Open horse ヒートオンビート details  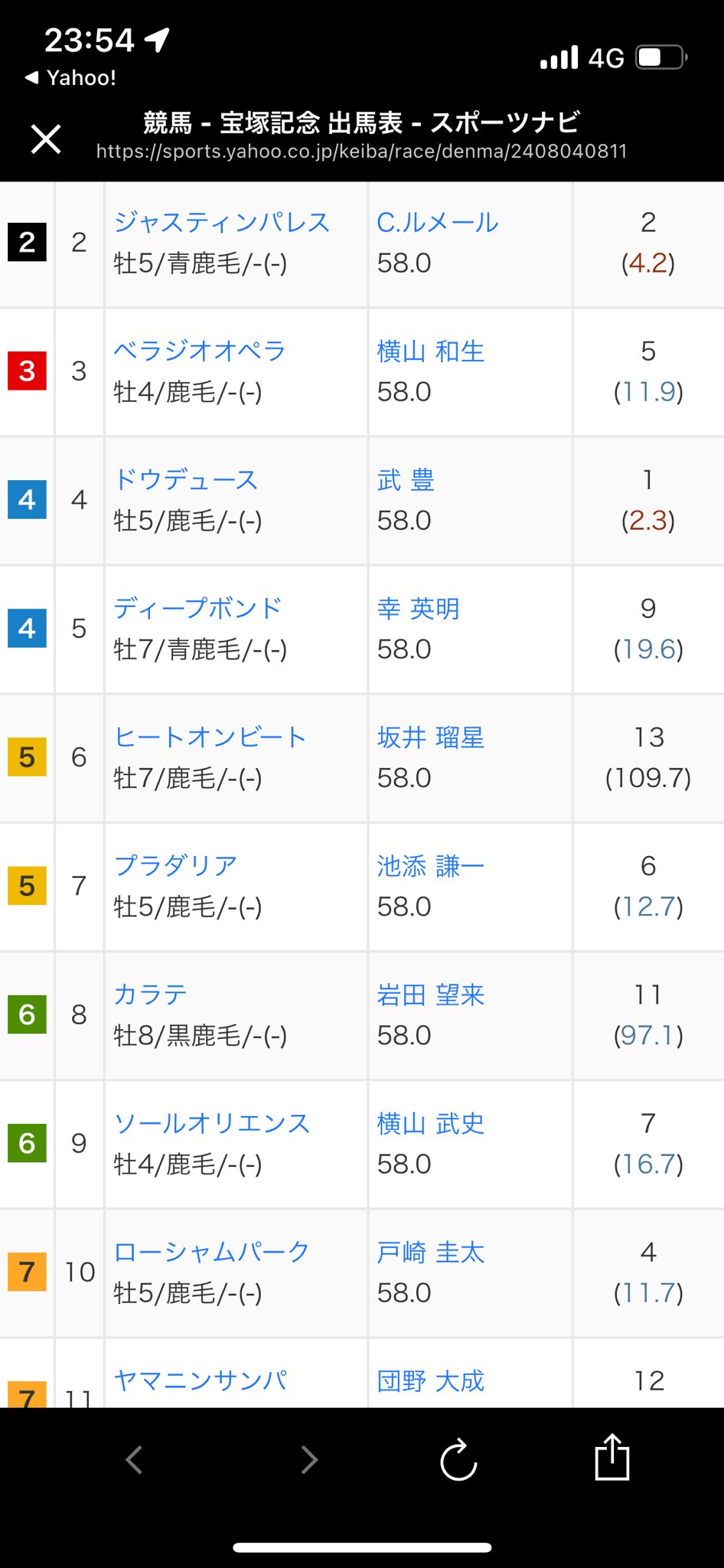(210, 737)
